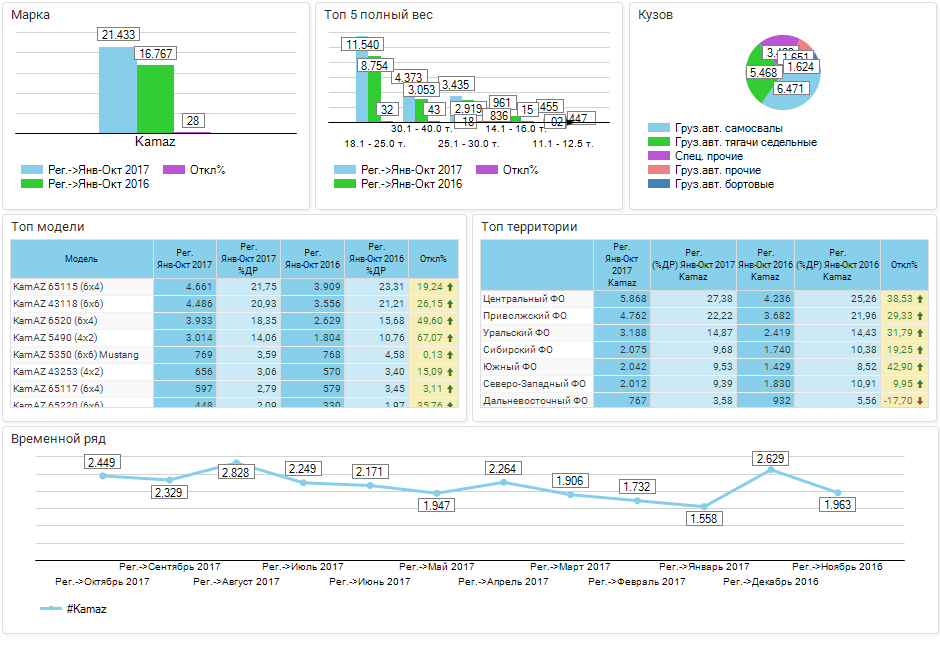
Task: Click the 67,07 deviation cell
Action: [x=433, y=337]
